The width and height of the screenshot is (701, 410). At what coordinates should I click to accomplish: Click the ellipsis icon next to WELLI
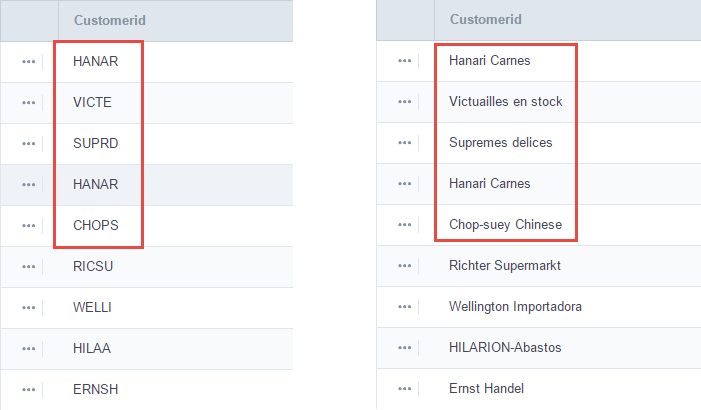[28, 307]
